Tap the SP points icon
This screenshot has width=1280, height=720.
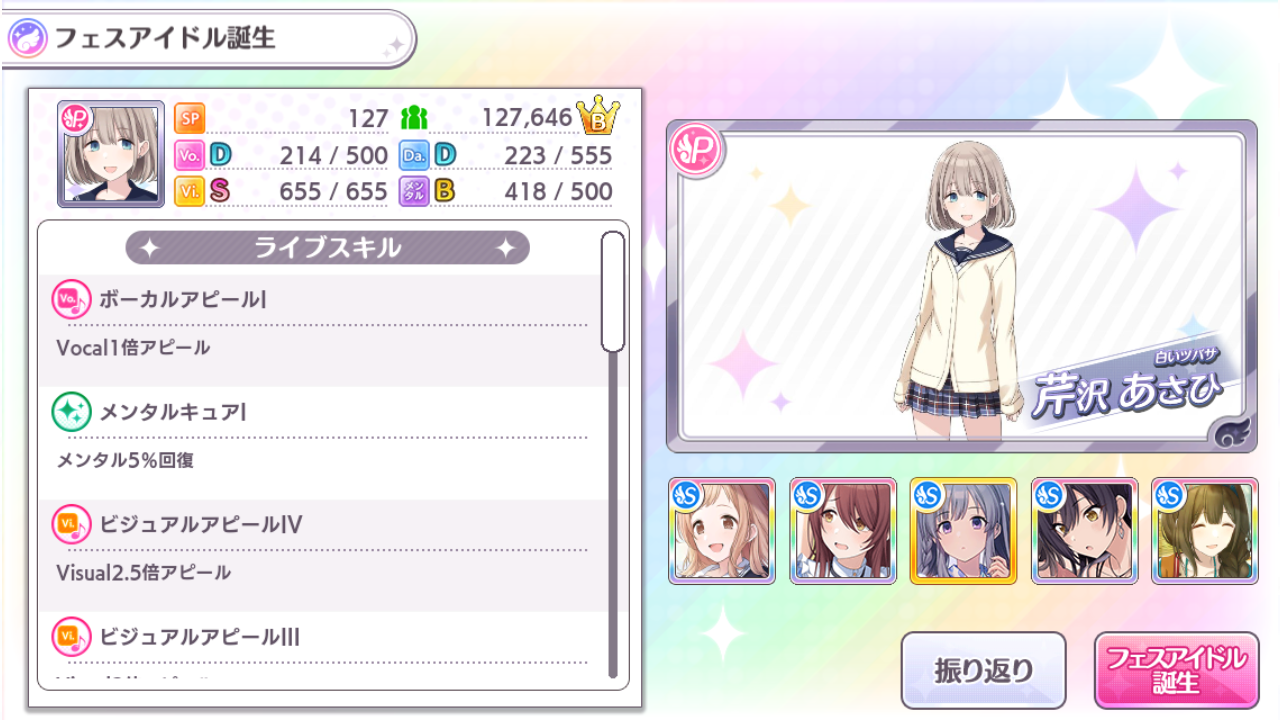[190, 119]
